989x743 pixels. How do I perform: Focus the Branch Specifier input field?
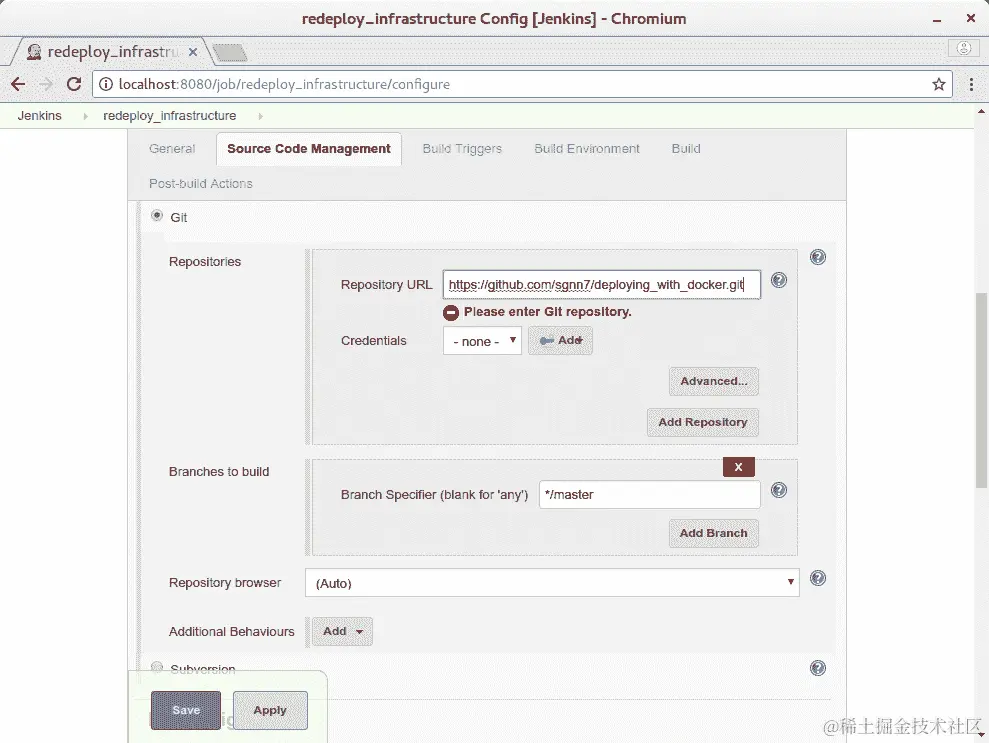[650, 494]
